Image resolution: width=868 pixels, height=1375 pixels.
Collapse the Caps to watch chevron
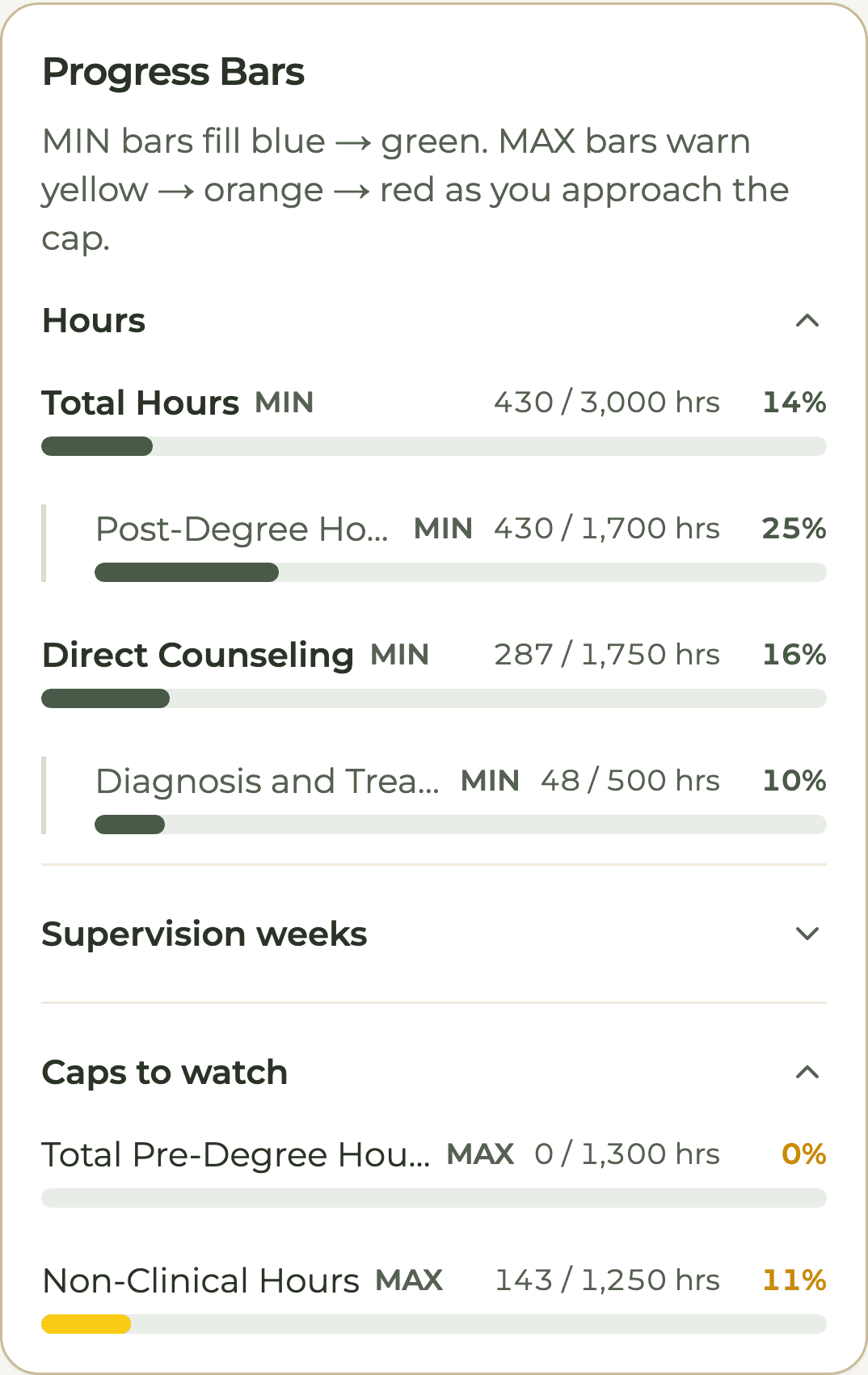pos(807,1073)
